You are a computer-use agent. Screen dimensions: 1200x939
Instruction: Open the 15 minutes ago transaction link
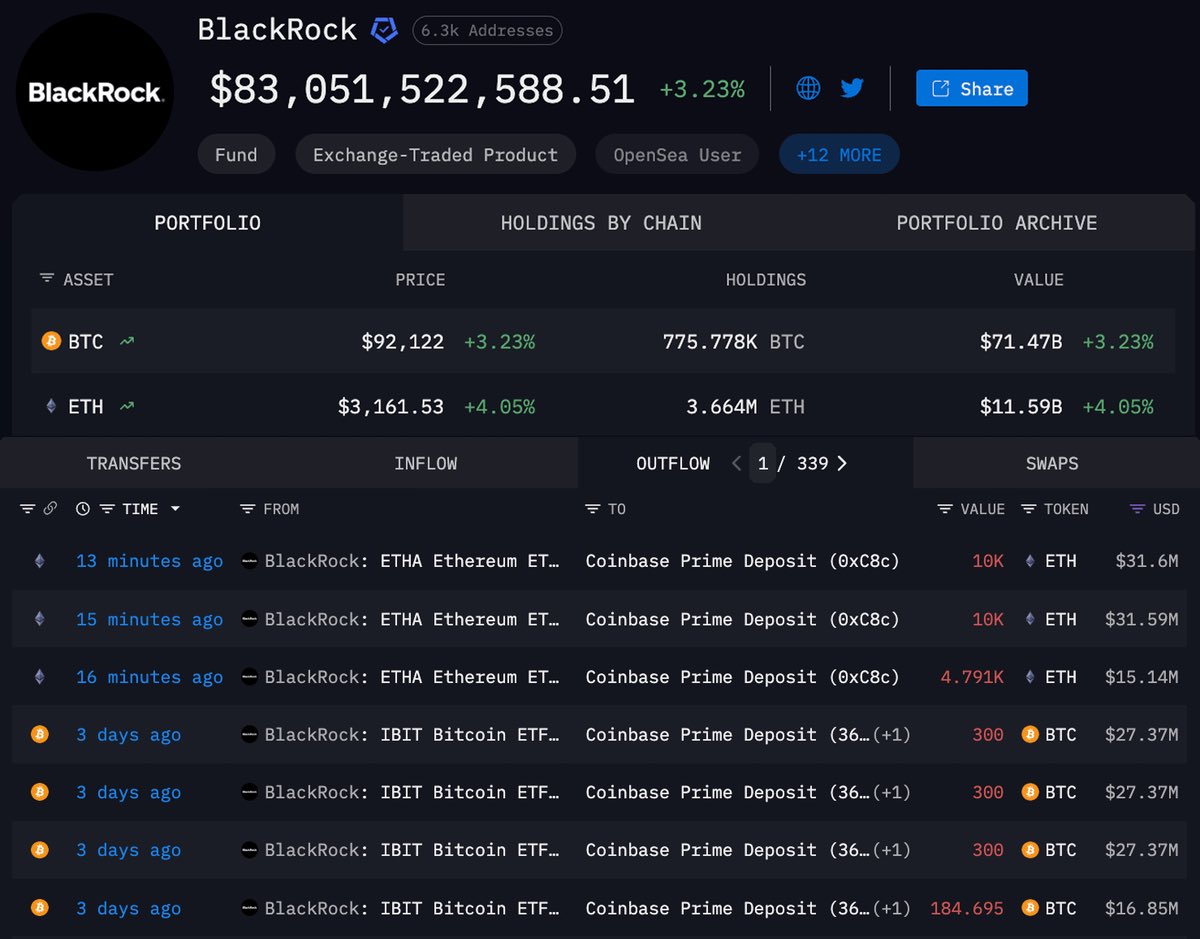click(x=149, y=619)
